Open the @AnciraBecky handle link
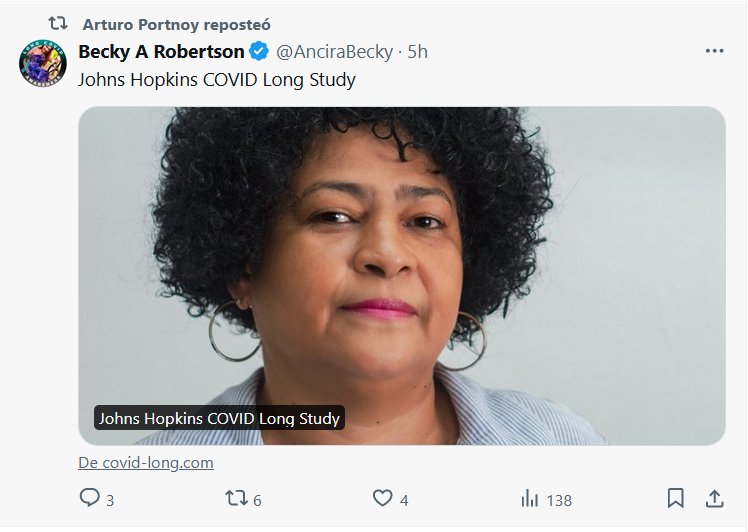Screen dimensions: 748x532 pos(335,52)
